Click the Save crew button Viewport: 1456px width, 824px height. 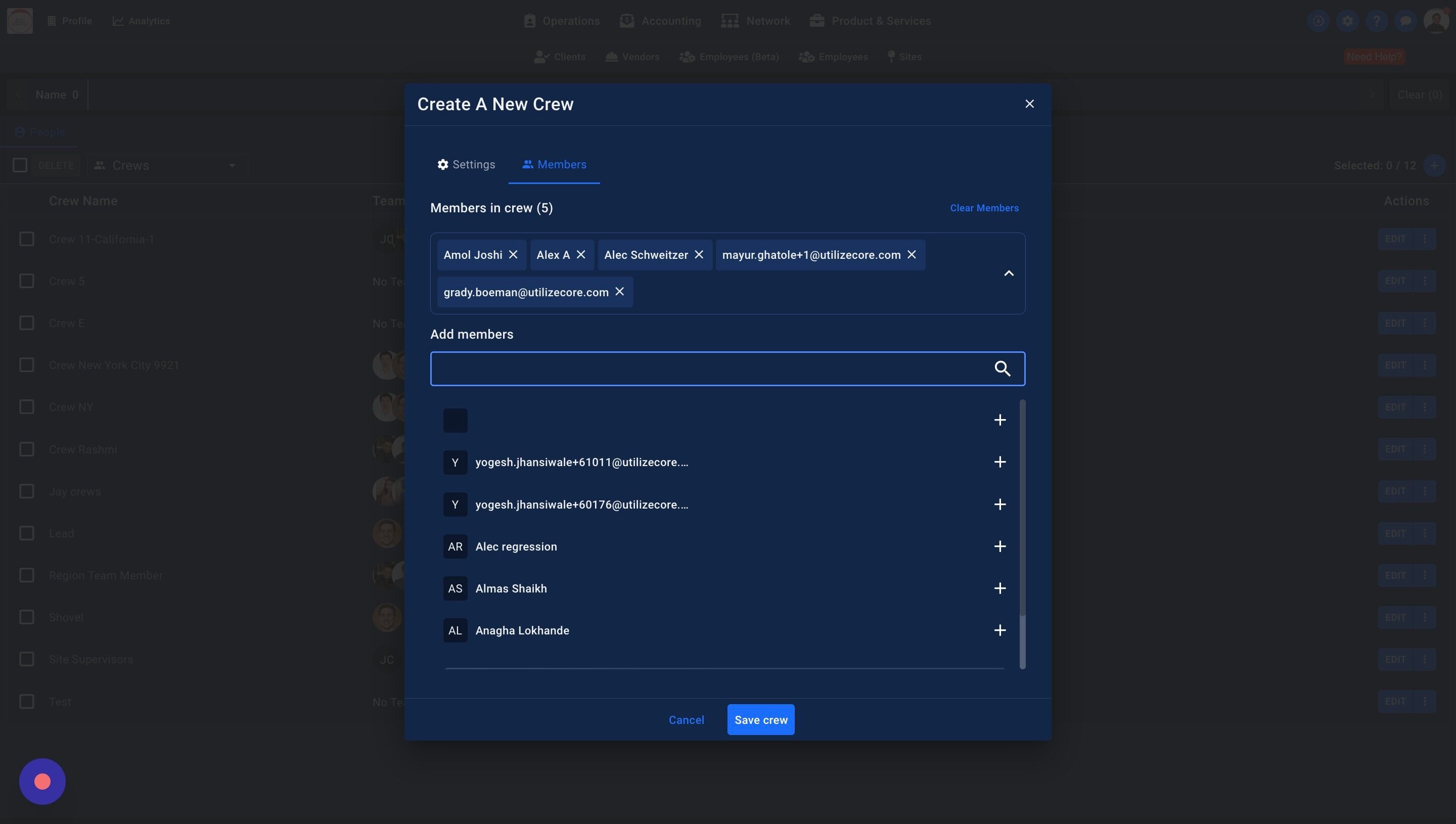point(760,720)
